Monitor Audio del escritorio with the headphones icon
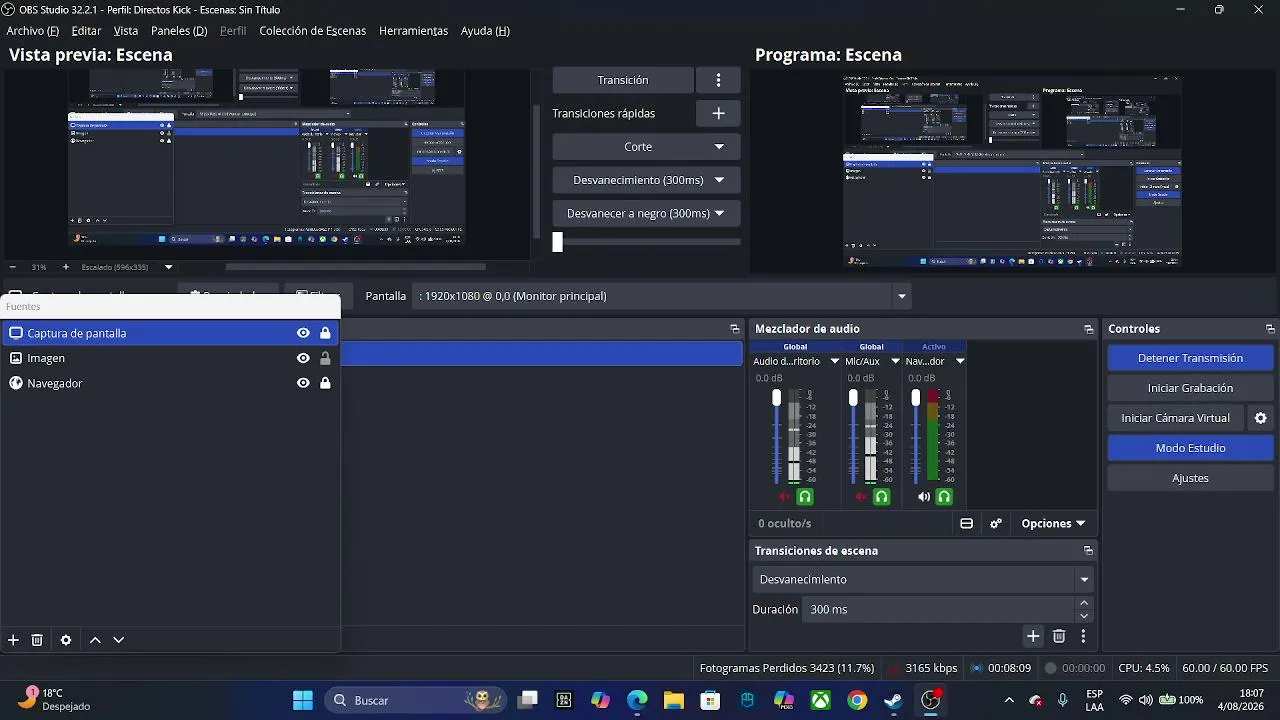The width and height of the screenshot is (1280, 720). 805,497
